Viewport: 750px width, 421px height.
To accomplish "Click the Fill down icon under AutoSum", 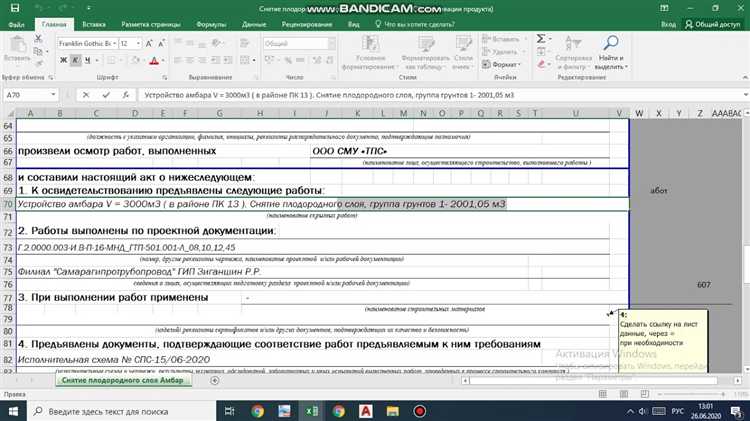I will tap(541, 51).
